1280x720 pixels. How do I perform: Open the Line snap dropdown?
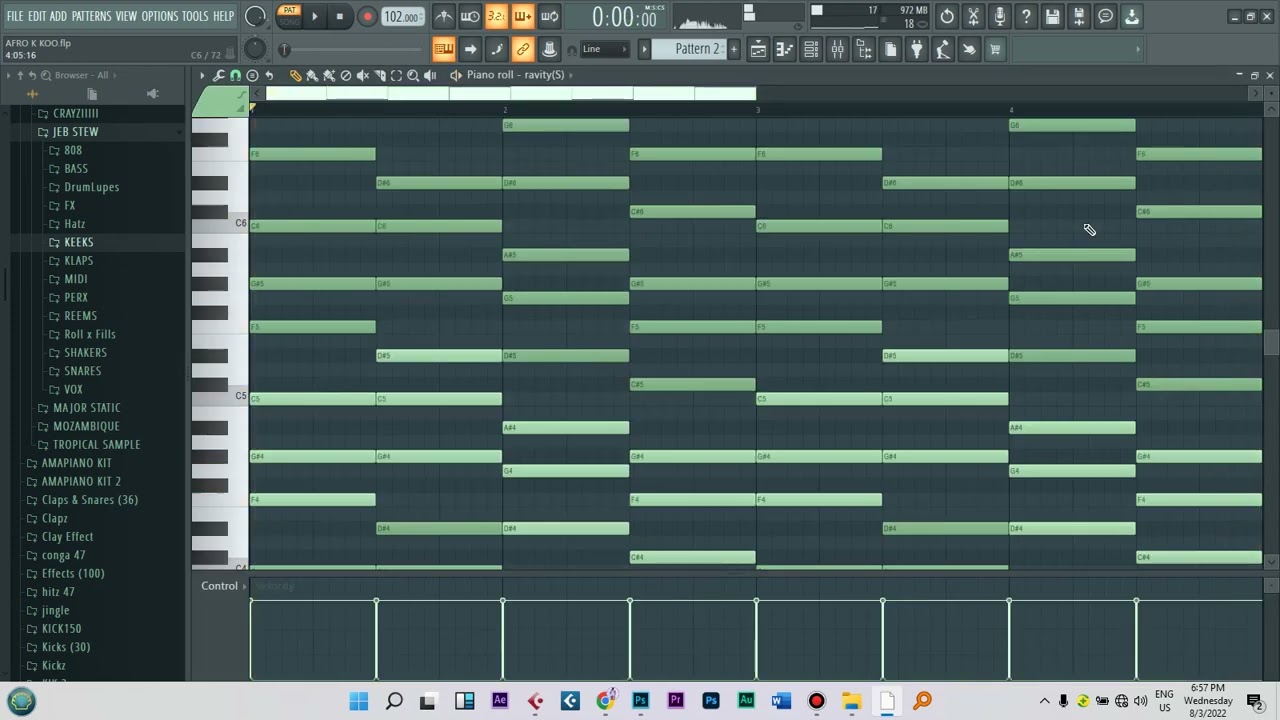point(606,49)
